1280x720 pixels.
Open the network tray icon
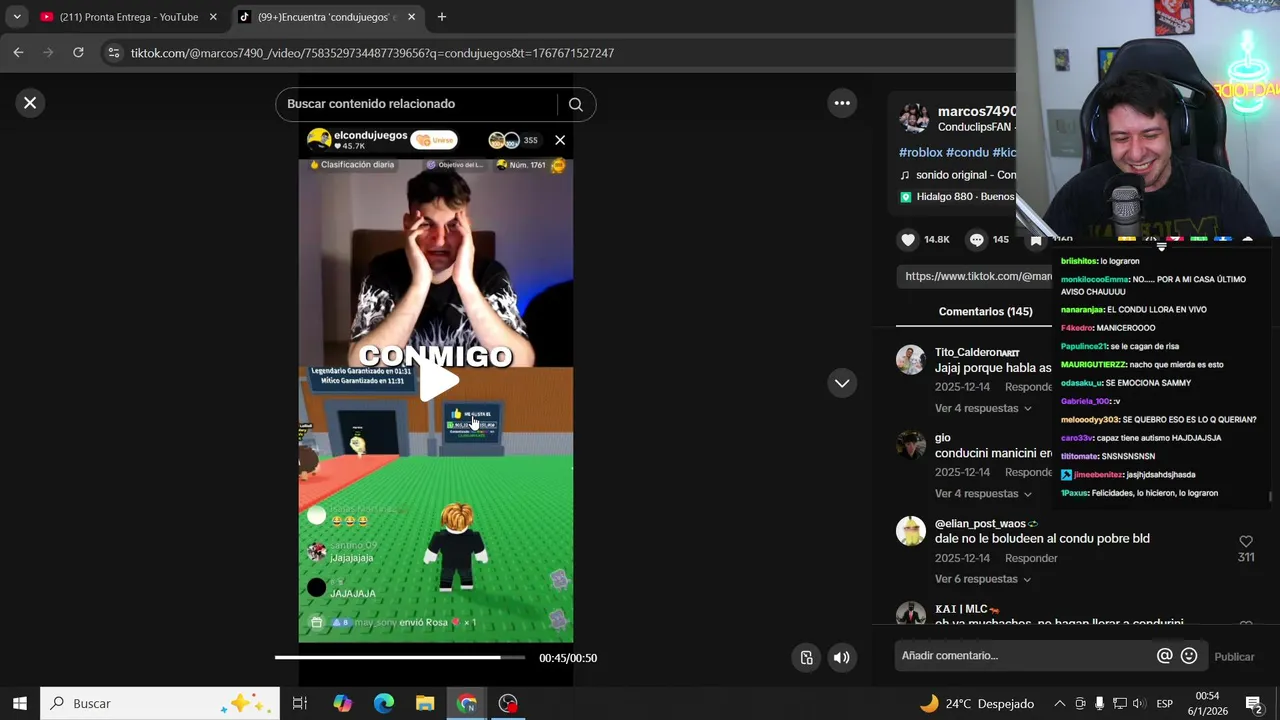(1120, 703)
